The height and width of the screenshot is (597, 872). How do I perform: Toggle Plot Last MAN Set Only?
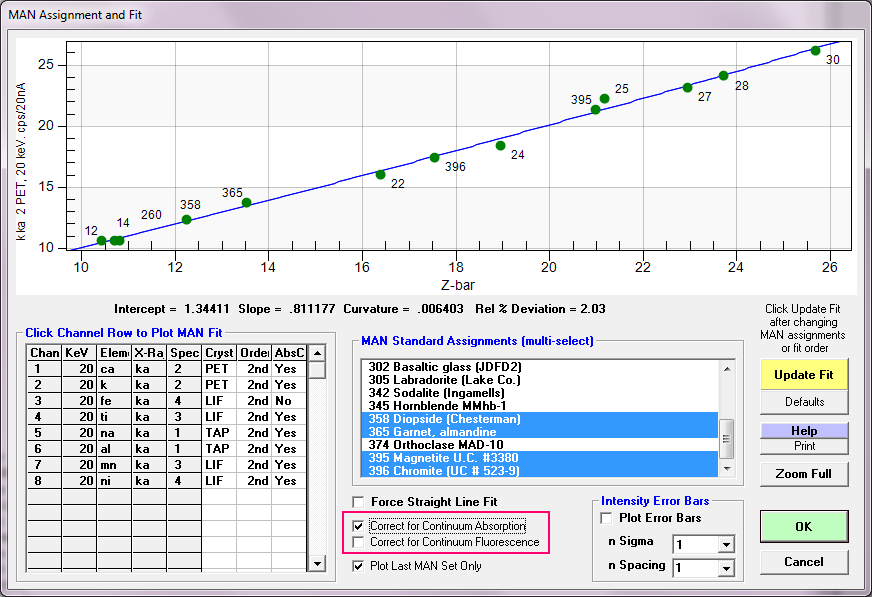[x=359, y=566]
